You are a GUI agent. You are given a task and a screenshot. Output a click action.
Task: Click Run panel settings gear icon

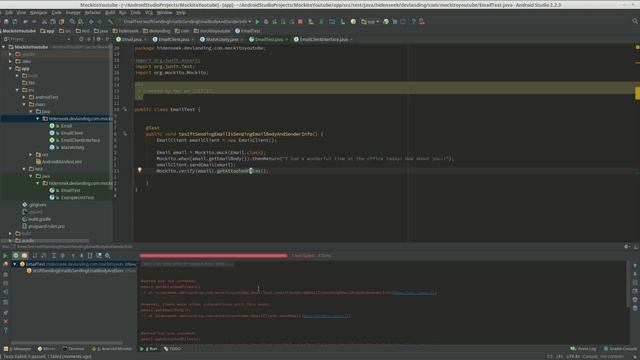[627, 247]
